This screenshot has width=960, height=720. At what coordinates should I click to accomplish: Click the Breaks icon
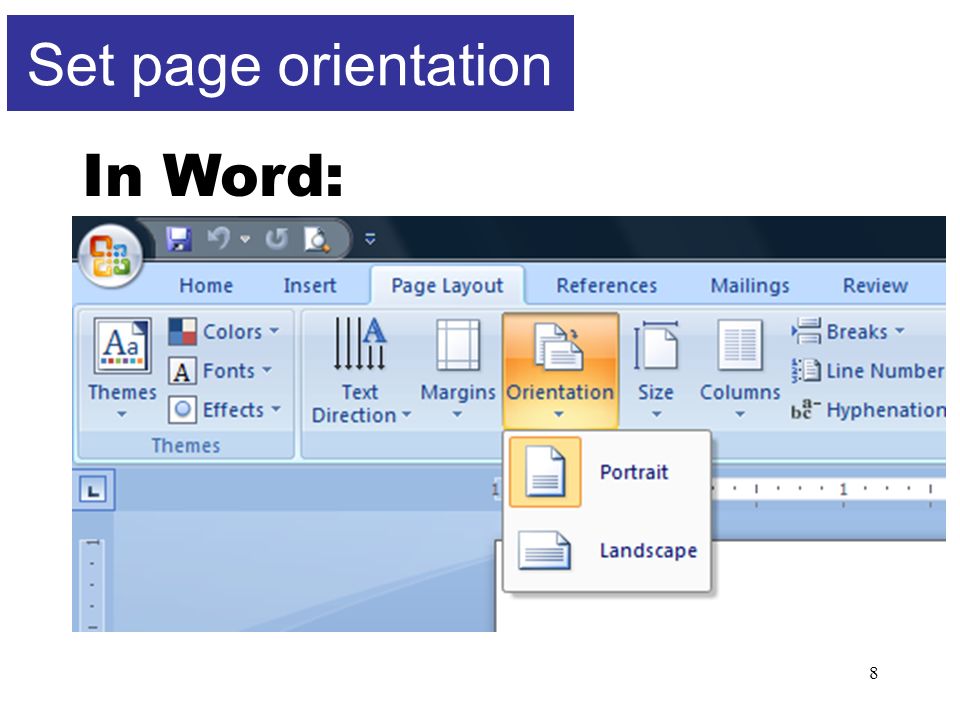click(x=806, y=331)
